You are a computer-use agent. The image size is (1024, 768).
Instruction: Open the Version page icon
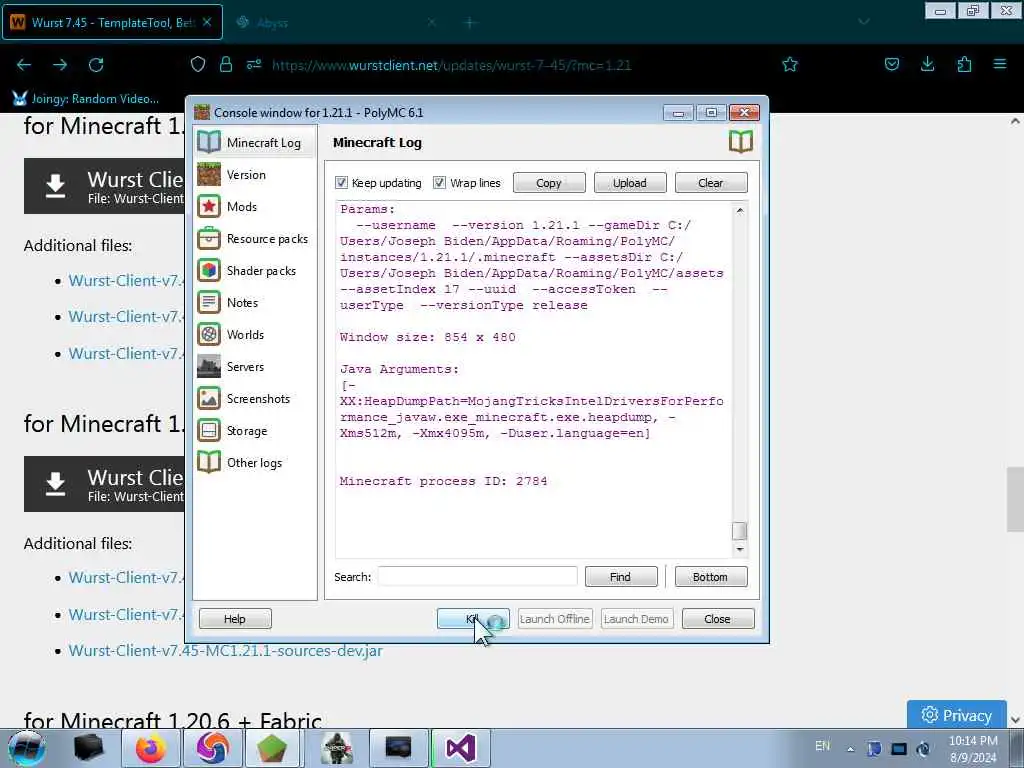209,174
